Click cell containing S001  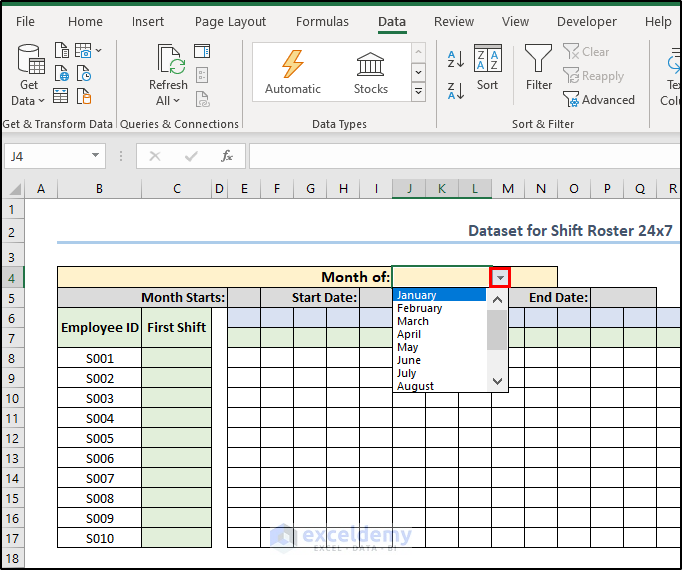(100, 359)
